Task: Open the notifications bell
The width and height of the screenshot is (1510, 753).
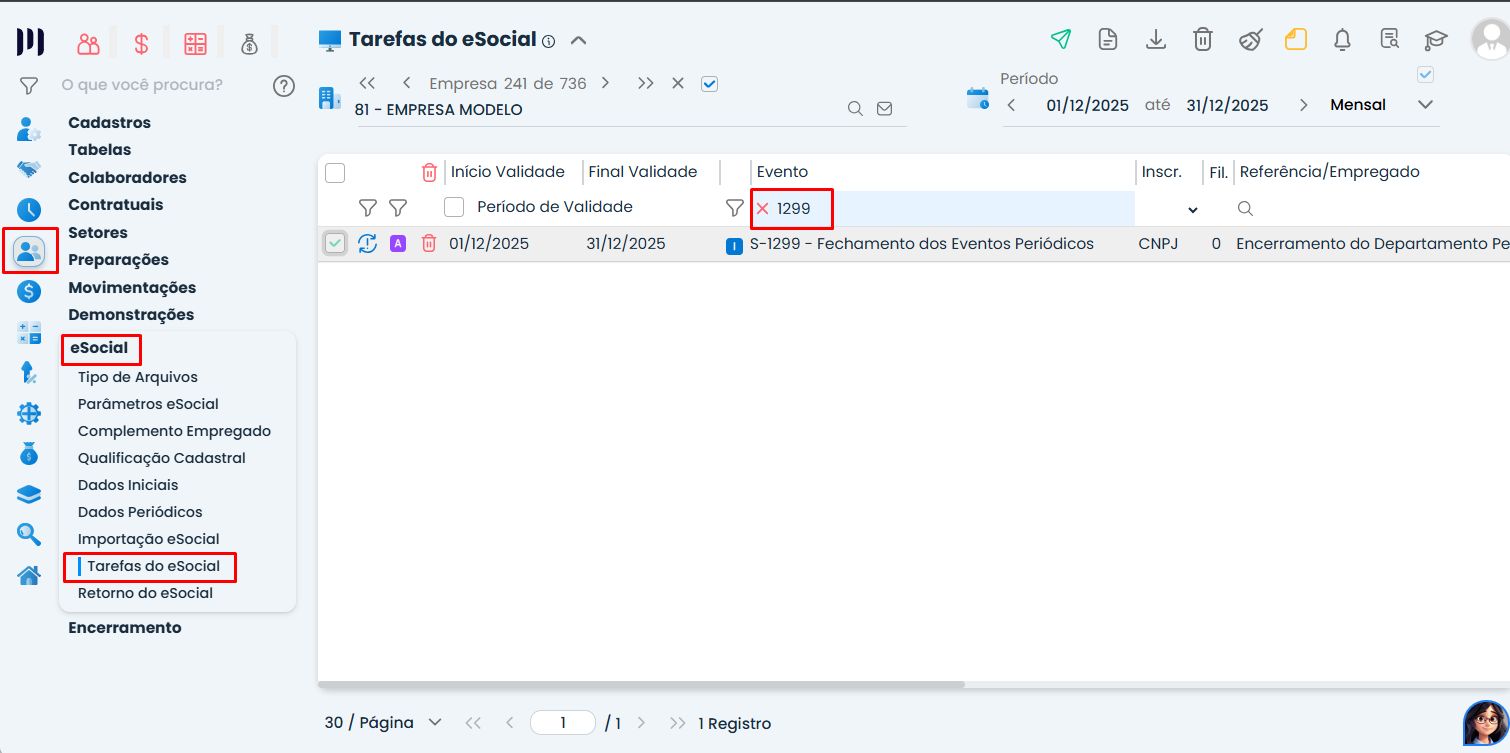Action: click(x=1343, y=39)
